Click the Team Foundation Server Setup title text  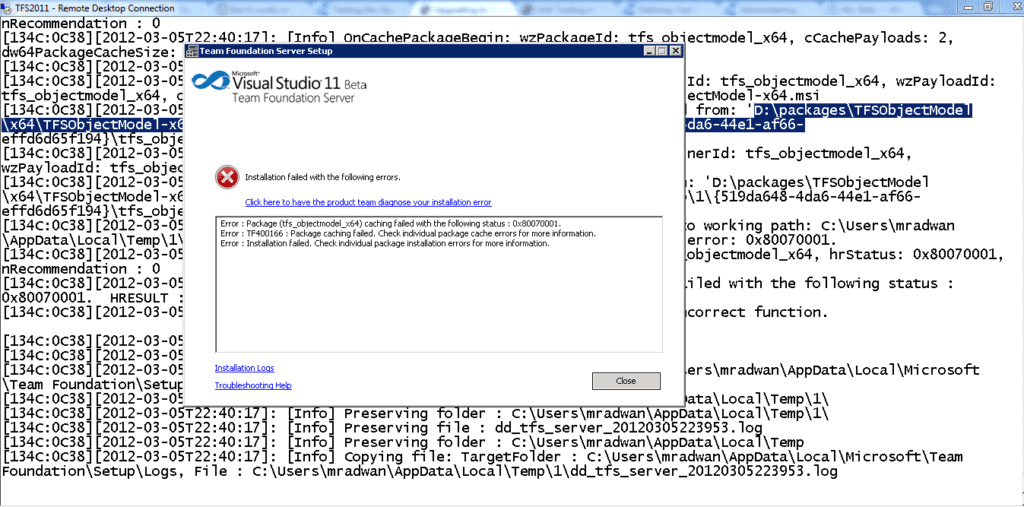pyautogui.click(x=266, y=51)
